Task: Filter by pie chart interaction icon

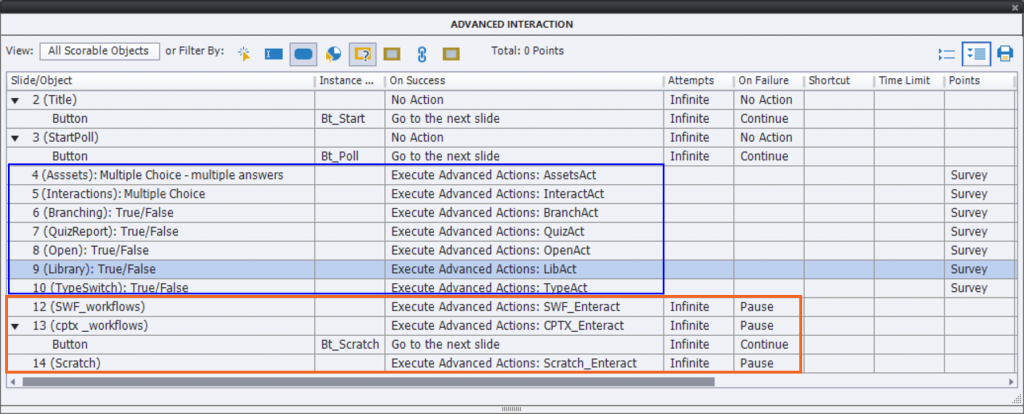Action: pyautogui.click(x=333, y=53)
